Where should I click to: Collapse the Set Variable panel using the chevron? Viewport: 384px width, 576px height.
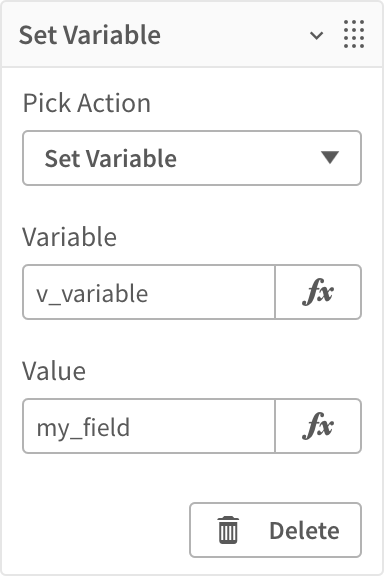[316, 35]
